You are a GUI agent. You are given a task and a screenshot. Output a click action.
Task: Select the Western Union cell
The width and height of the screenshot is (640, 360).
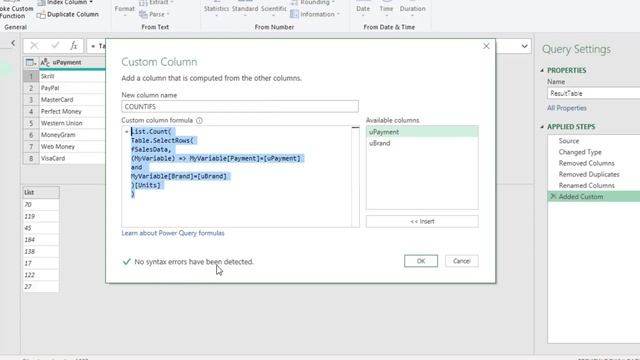(x=72, y=123)
